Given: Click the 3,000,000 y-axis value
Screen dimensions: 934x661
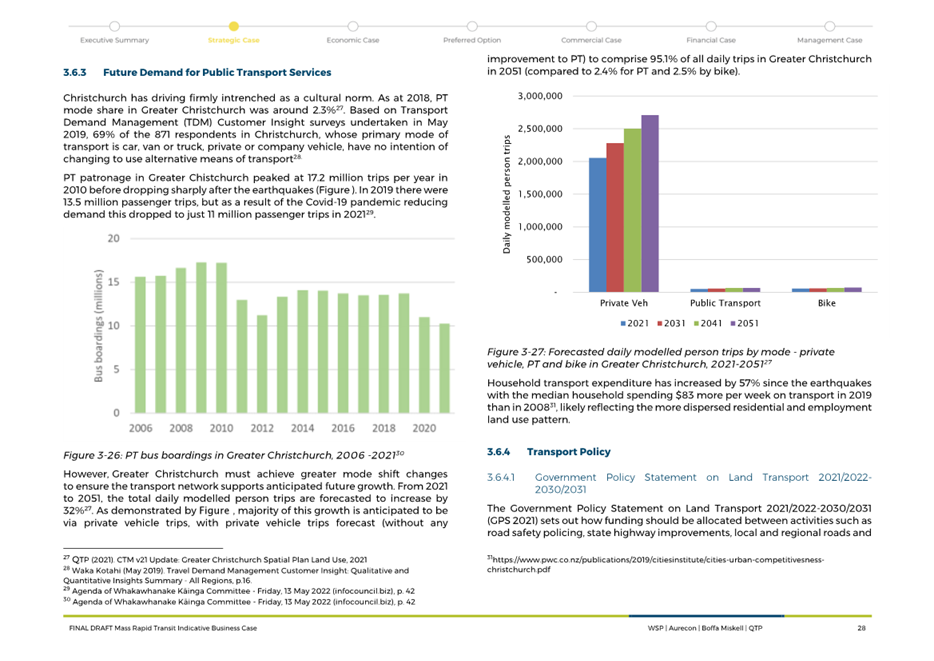Looking at the screenshot, I should tap(540, 96).
